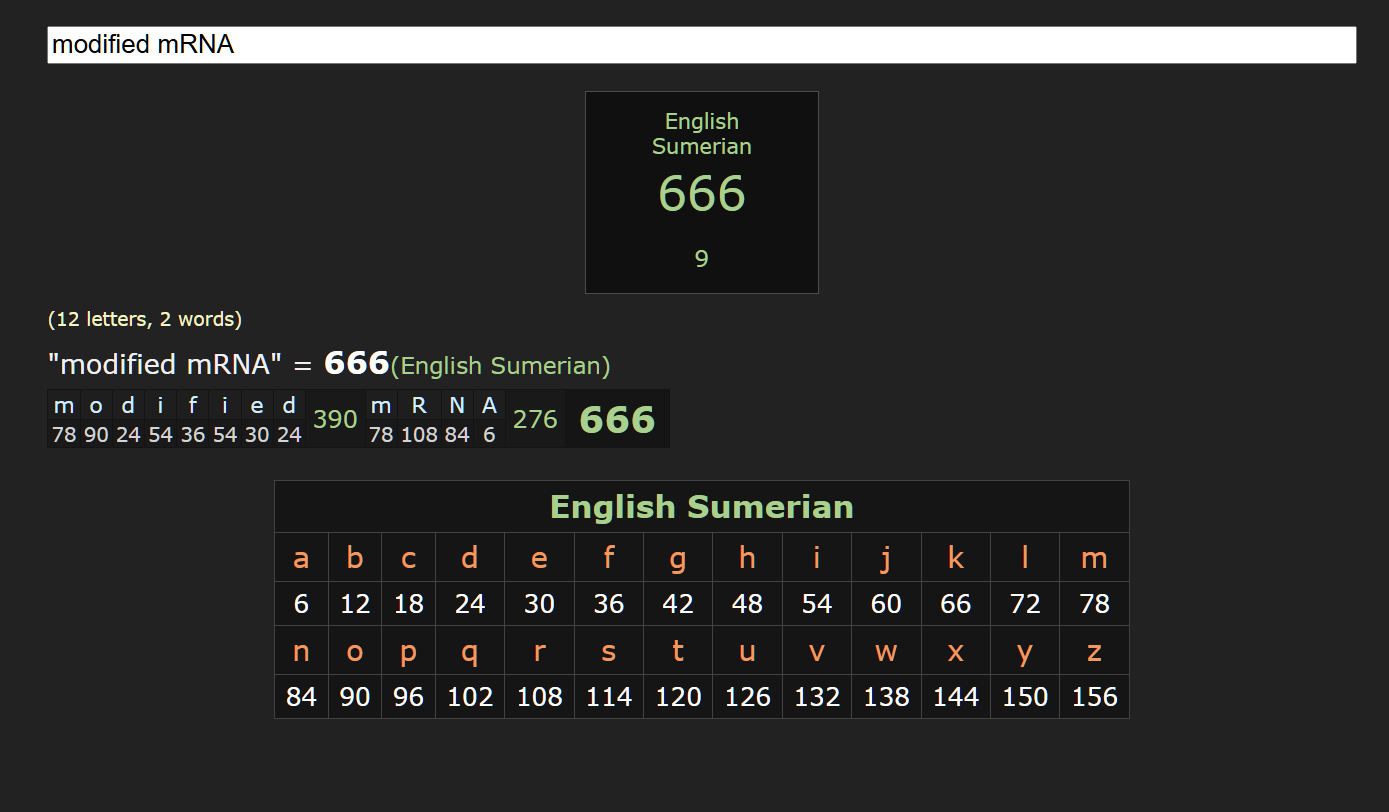Click value 144 under letter x

(x=956, y=697)
